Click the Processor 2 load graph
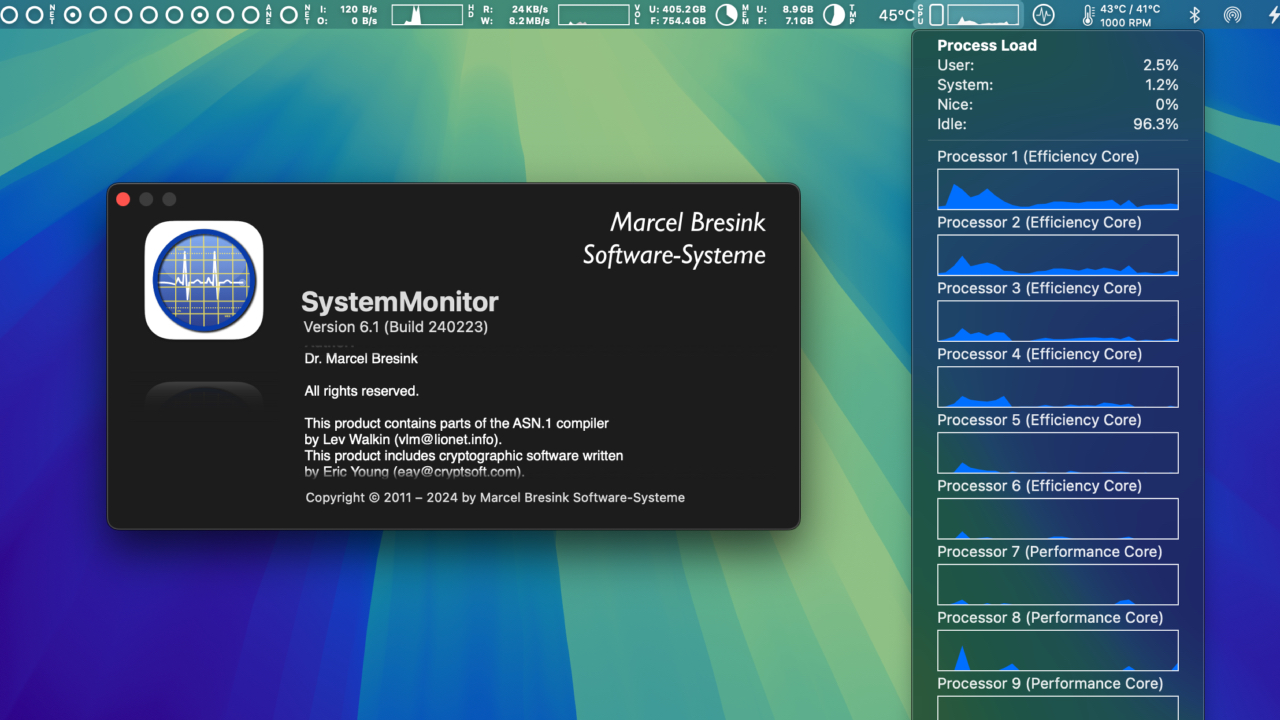Viewport: 1280px width, 720px height. pyautogui.click(x=1058, y=255)
